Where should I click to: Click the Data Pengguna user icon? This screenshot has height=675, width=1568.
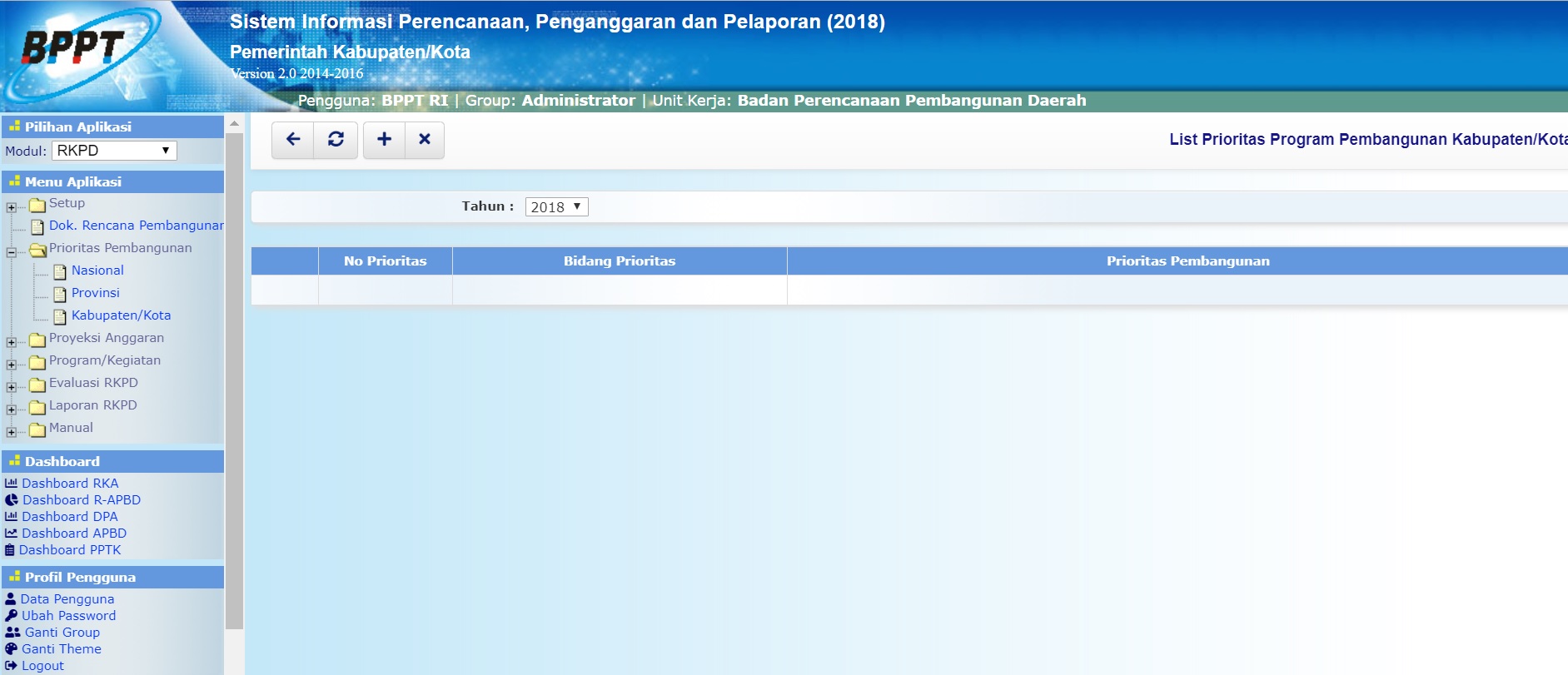click(x=11, y=598)
